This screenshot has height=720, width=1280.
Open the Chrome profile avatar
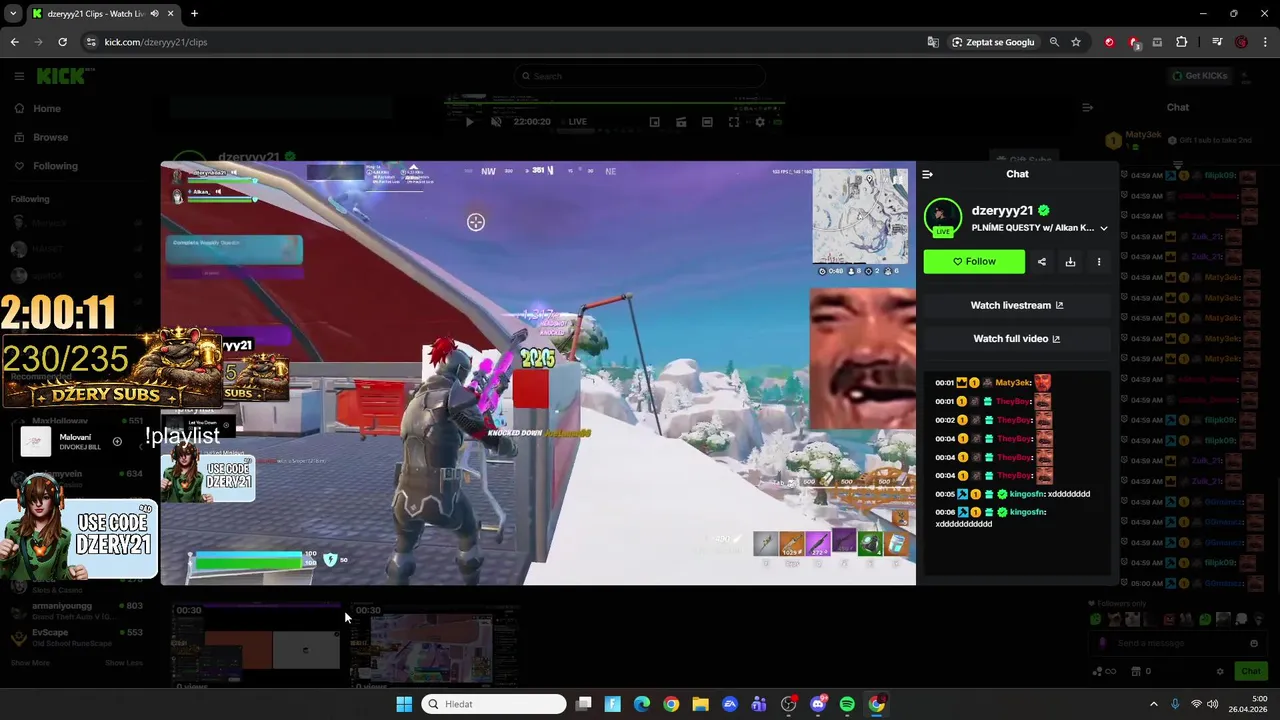(x=1242, y=42)
